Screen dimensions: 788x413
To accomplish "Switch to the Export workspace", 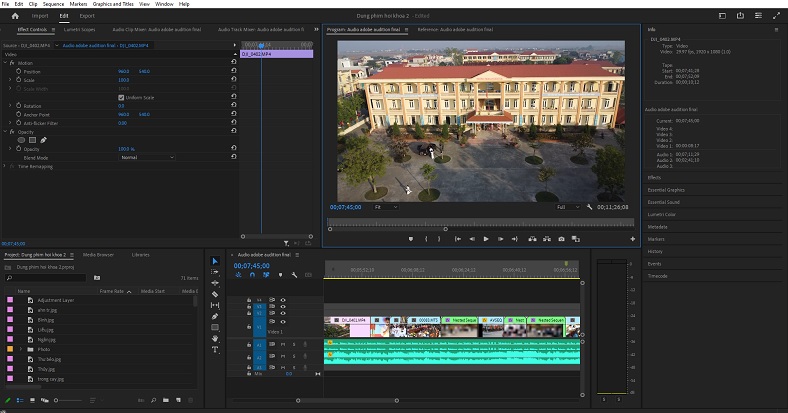I will point(87,16).
